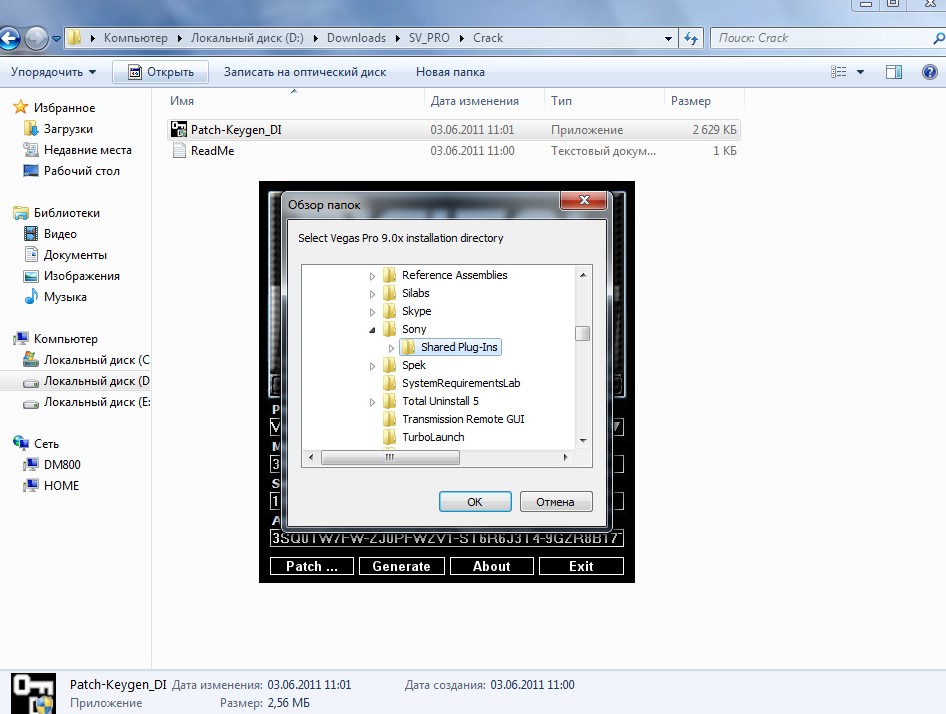Viewport: 946px width, 714px height.
Task: Click the refresh button beside address bar
Action: point(691,39)
